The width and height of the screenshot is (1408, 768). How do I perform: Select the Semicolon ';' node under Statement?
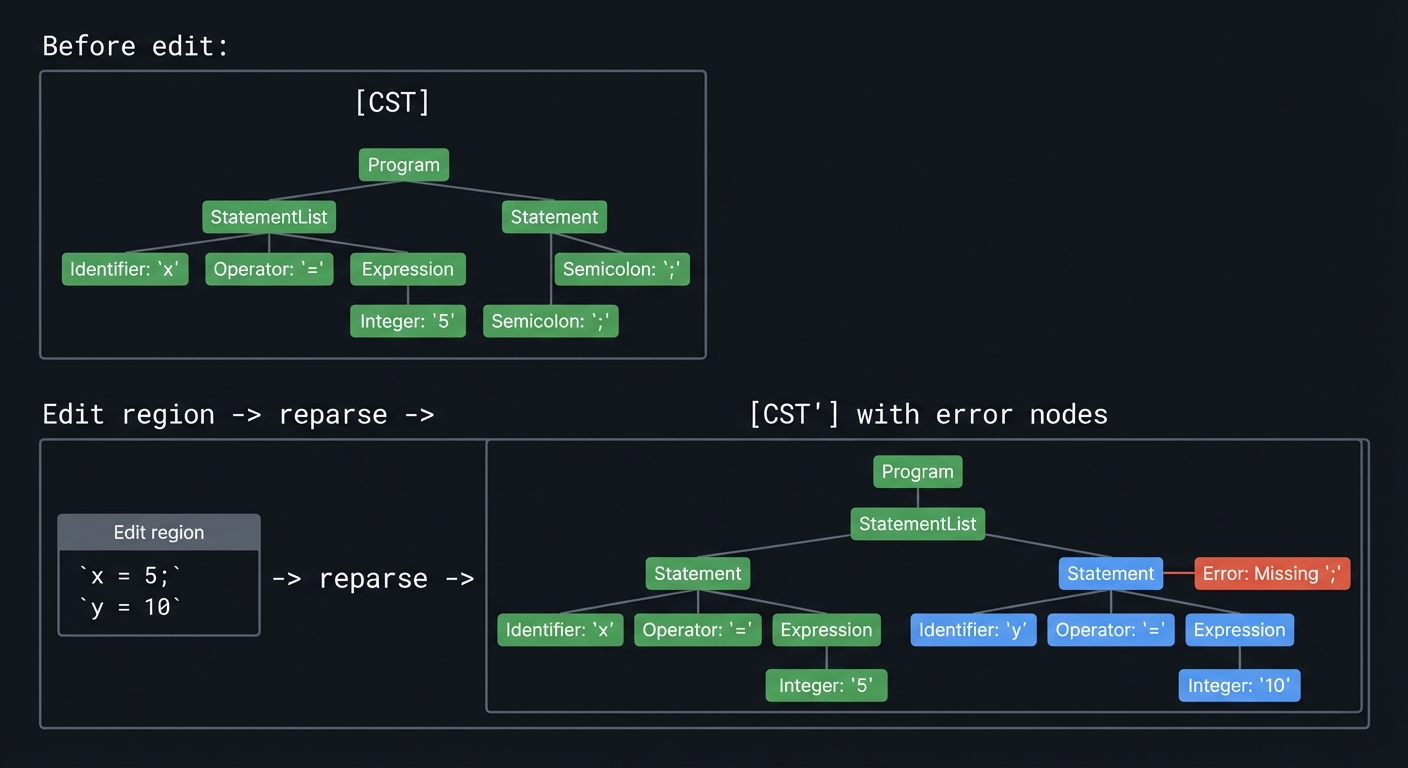tap(621, 268)
